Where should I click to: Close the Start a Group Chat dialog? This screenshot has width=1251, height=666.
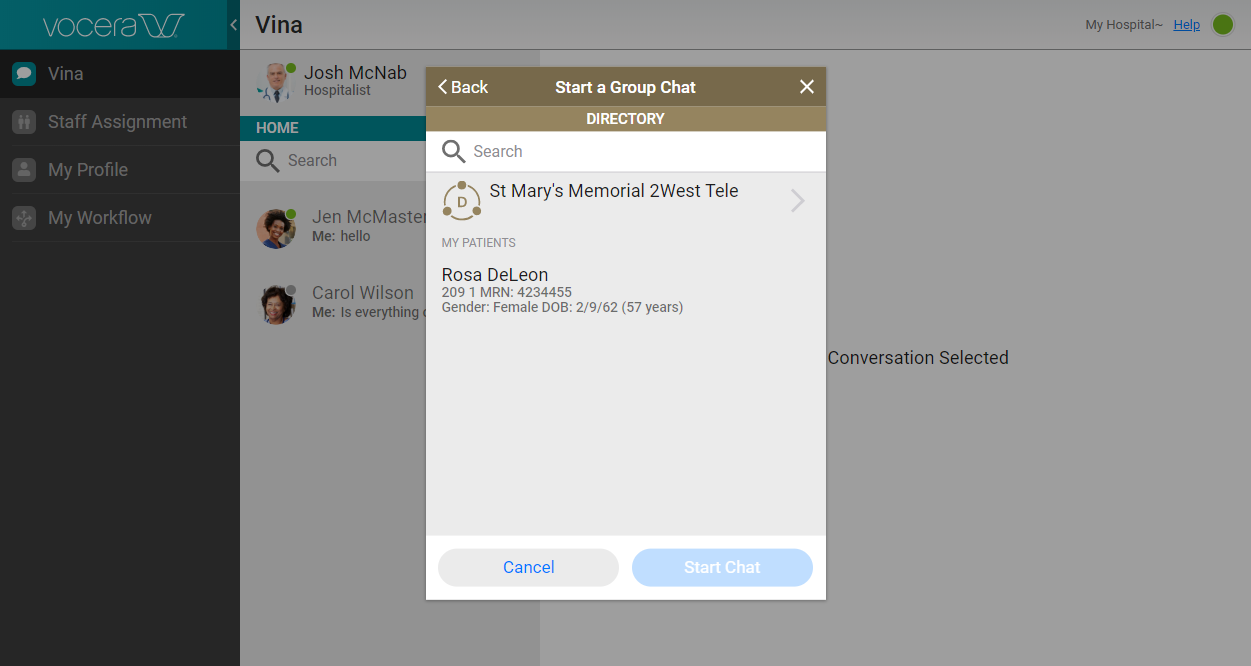coord(807,87)
